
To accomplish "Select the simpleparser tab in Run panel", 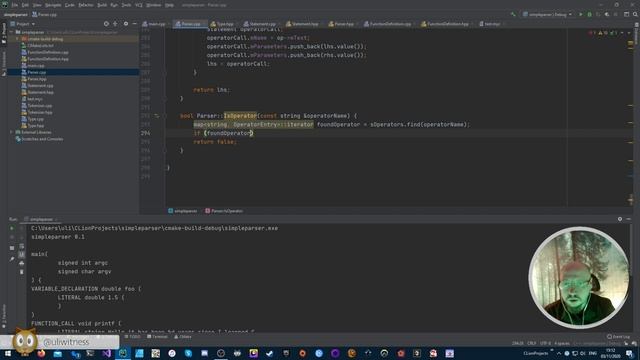I will pos(41,219).
